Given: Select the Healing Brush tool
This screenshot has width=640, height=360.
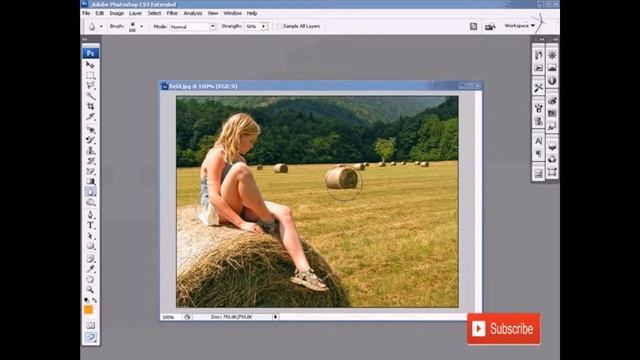Looking at the screenshot, I should [90, 129].
